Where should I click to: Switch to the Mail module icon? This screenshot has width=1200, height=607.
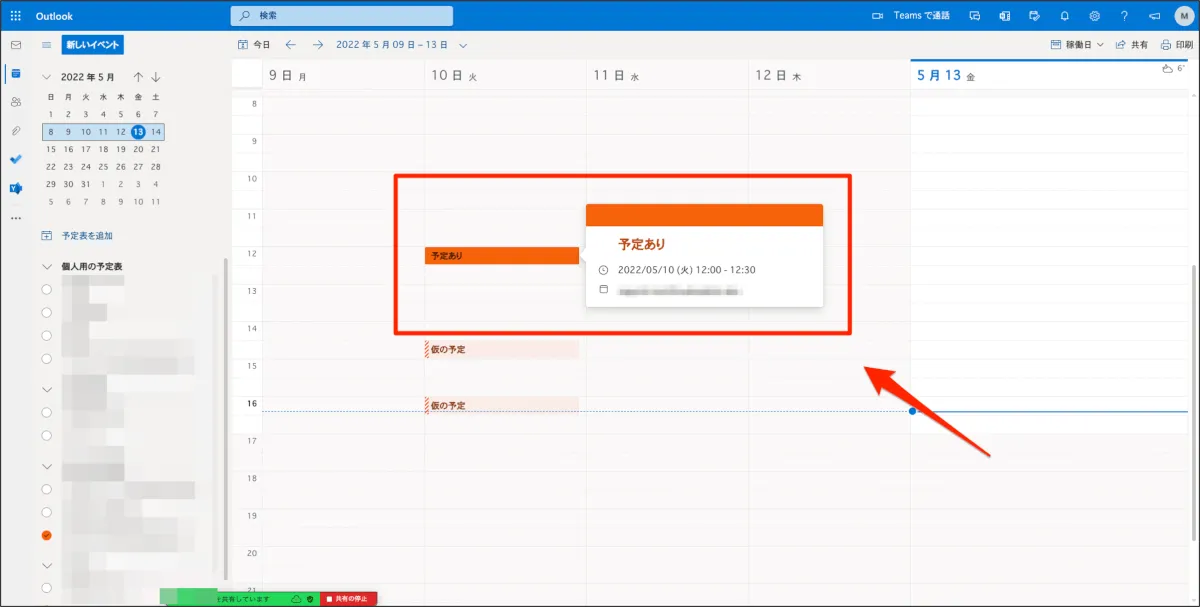point(15,45)
